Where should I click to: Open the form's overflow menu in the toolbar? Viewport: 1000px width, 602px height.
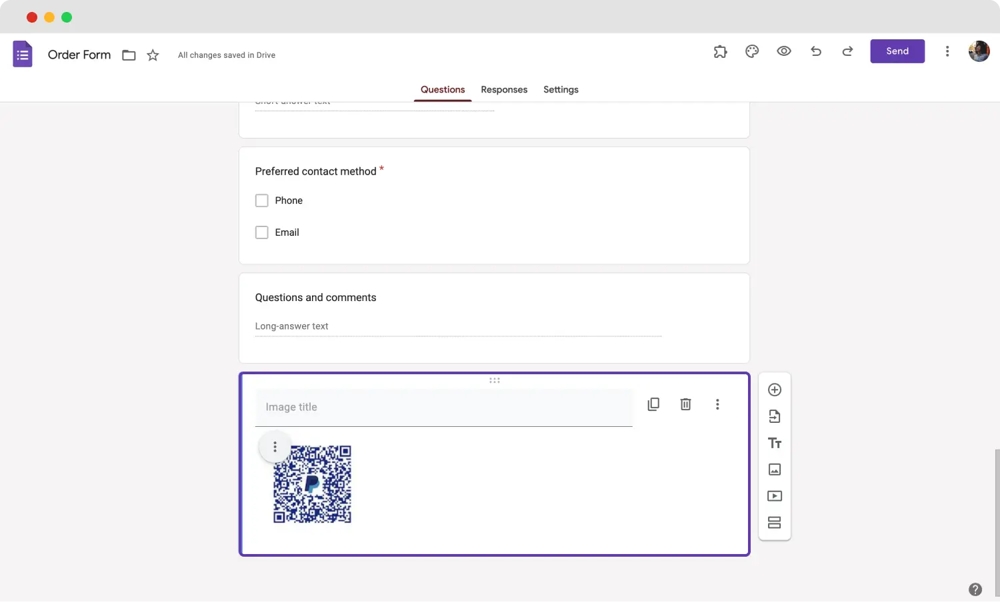[x=947, y=51]
